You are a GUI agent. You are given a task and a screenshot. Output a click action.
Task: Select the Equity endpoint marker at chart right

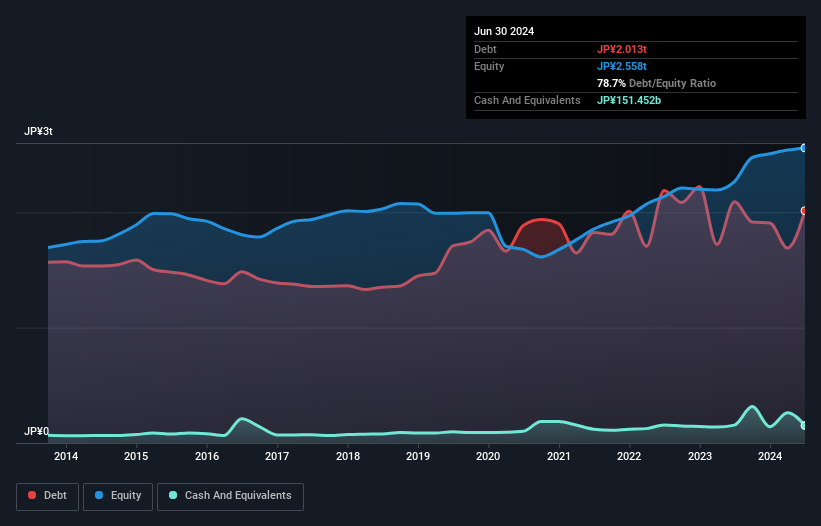(804, 148)
